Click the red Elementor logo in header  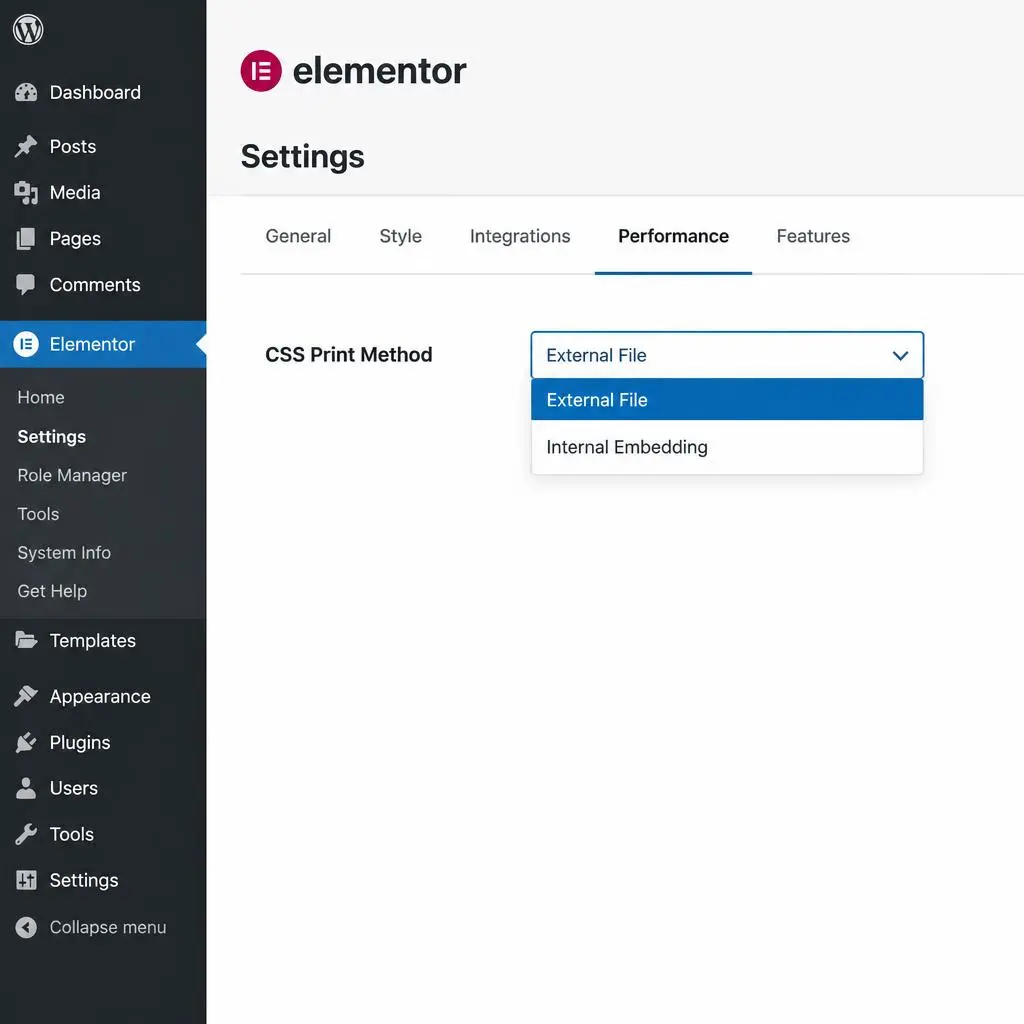[x=261, y=71]
